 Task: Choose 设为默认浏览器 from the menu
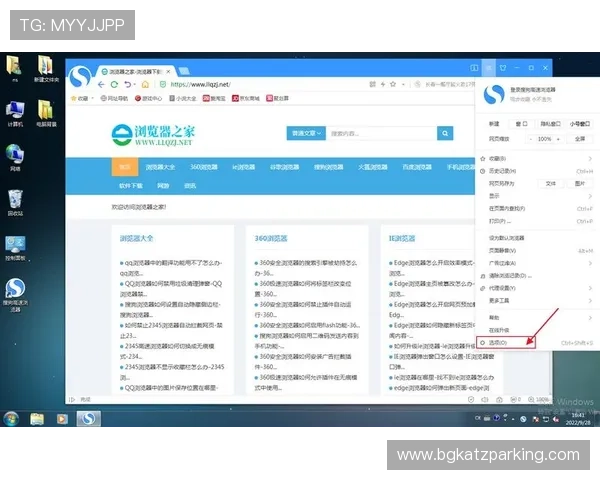[x=536, y=238]
